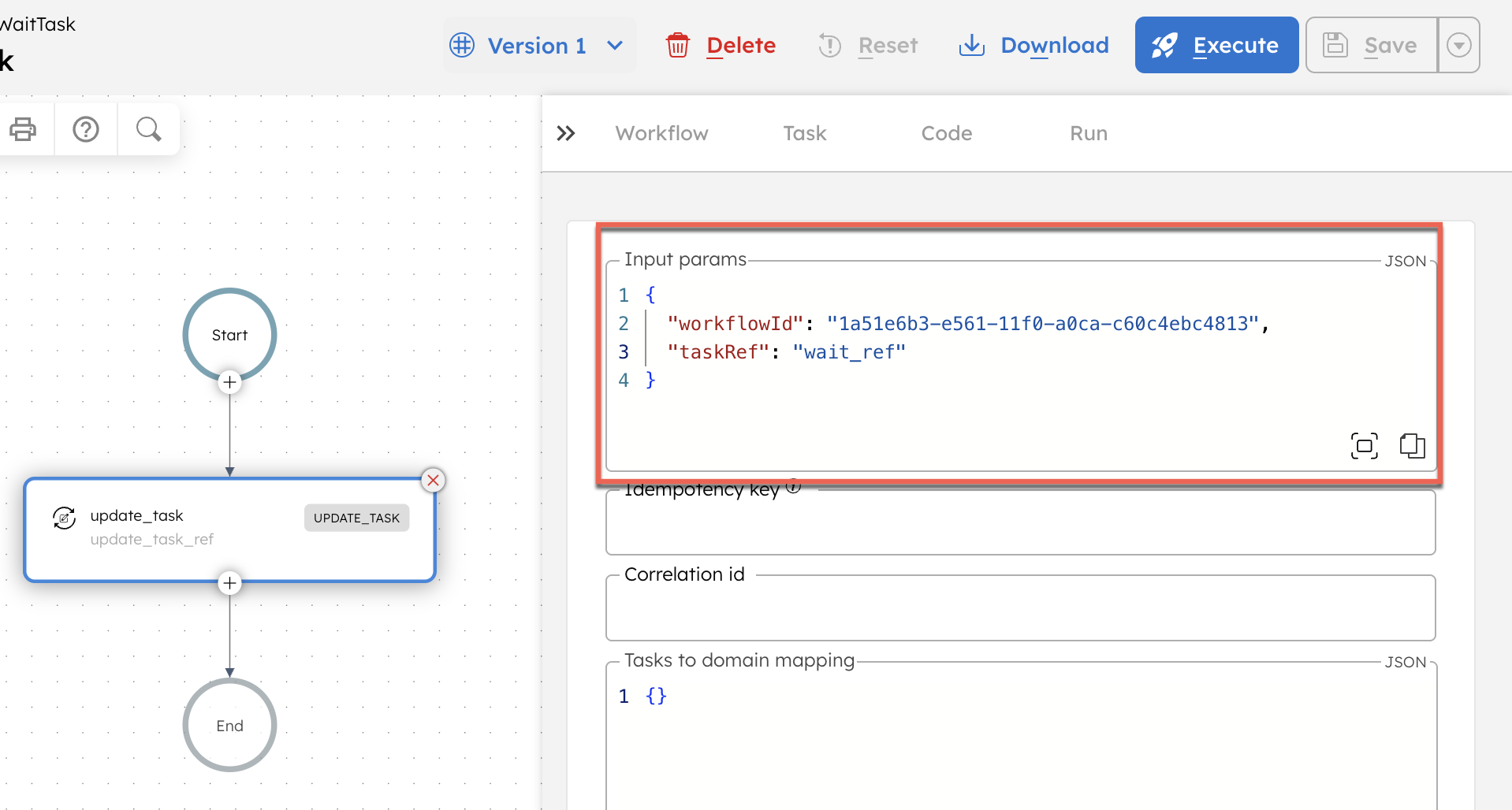
Task: Add a task below the Start node
Action: pyautogui.click(x=229, y=382)
